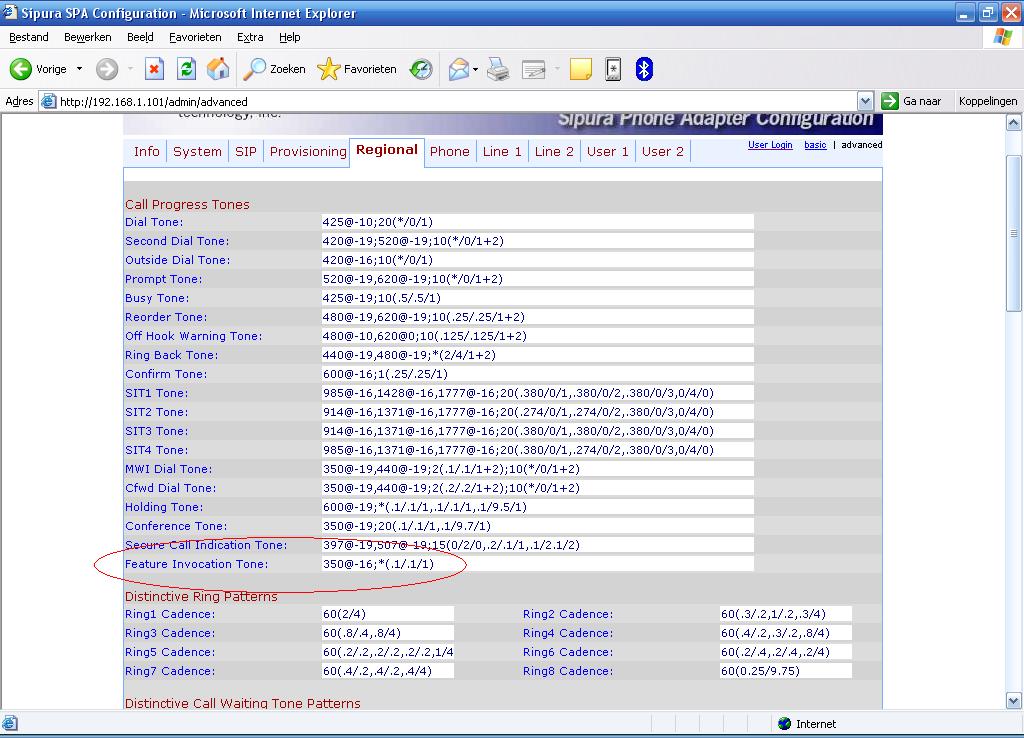Image resolution: width=1024 pixels, height=738 pixels.
Task: Switch to the Info tab
Action: click(146, 152)
